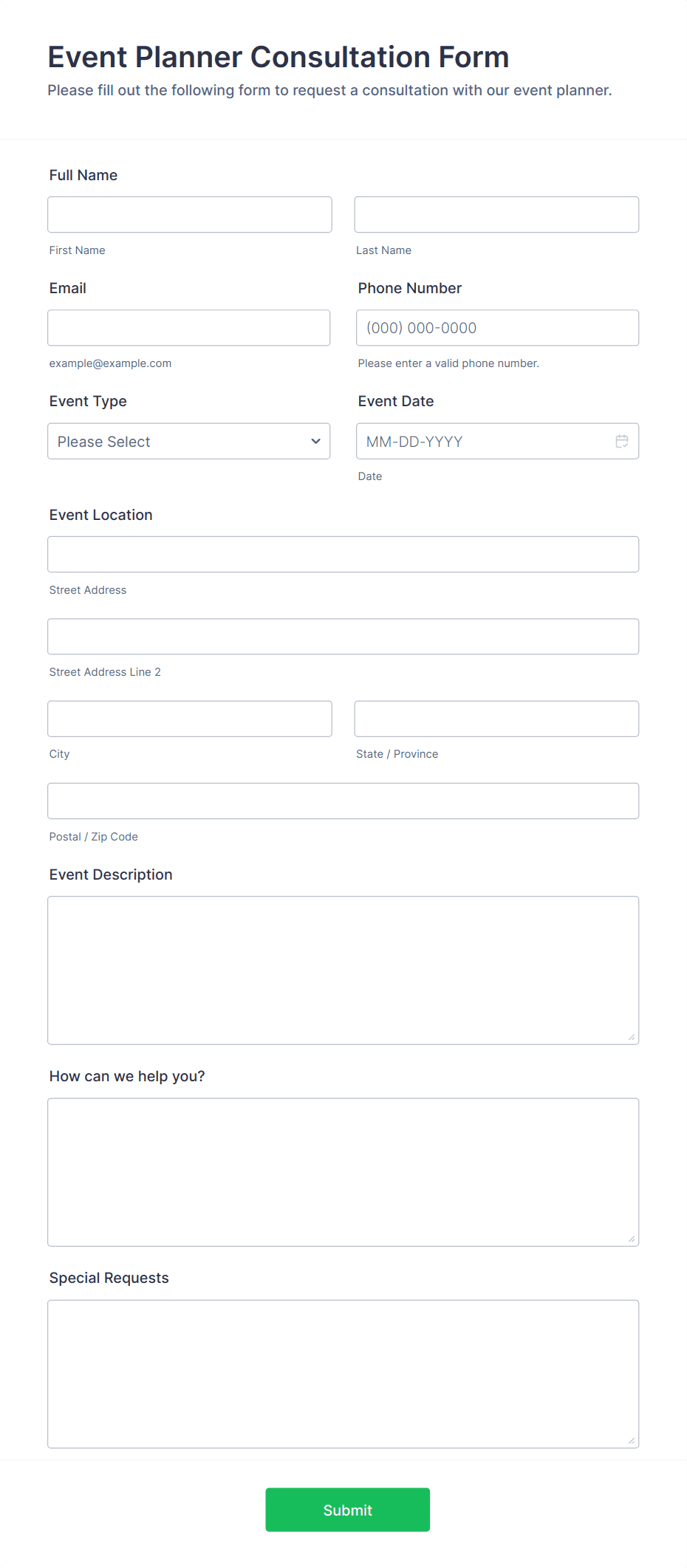The height and width of the screenshot is (1568, 687).
Task: Click inside the First Name field
Action: coord(189,214)
